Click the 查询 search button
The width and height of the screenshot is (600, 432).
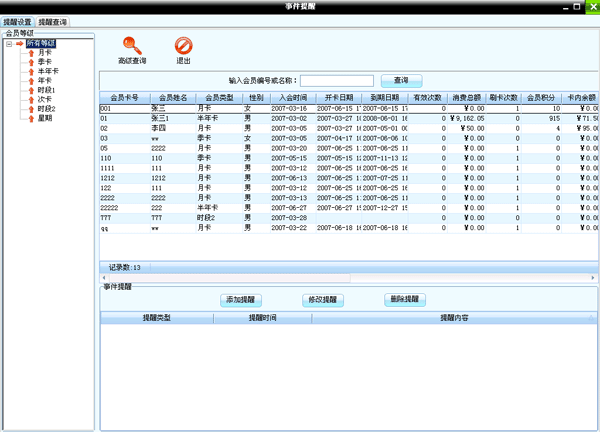pyautogui.click(x=400, y=80)
